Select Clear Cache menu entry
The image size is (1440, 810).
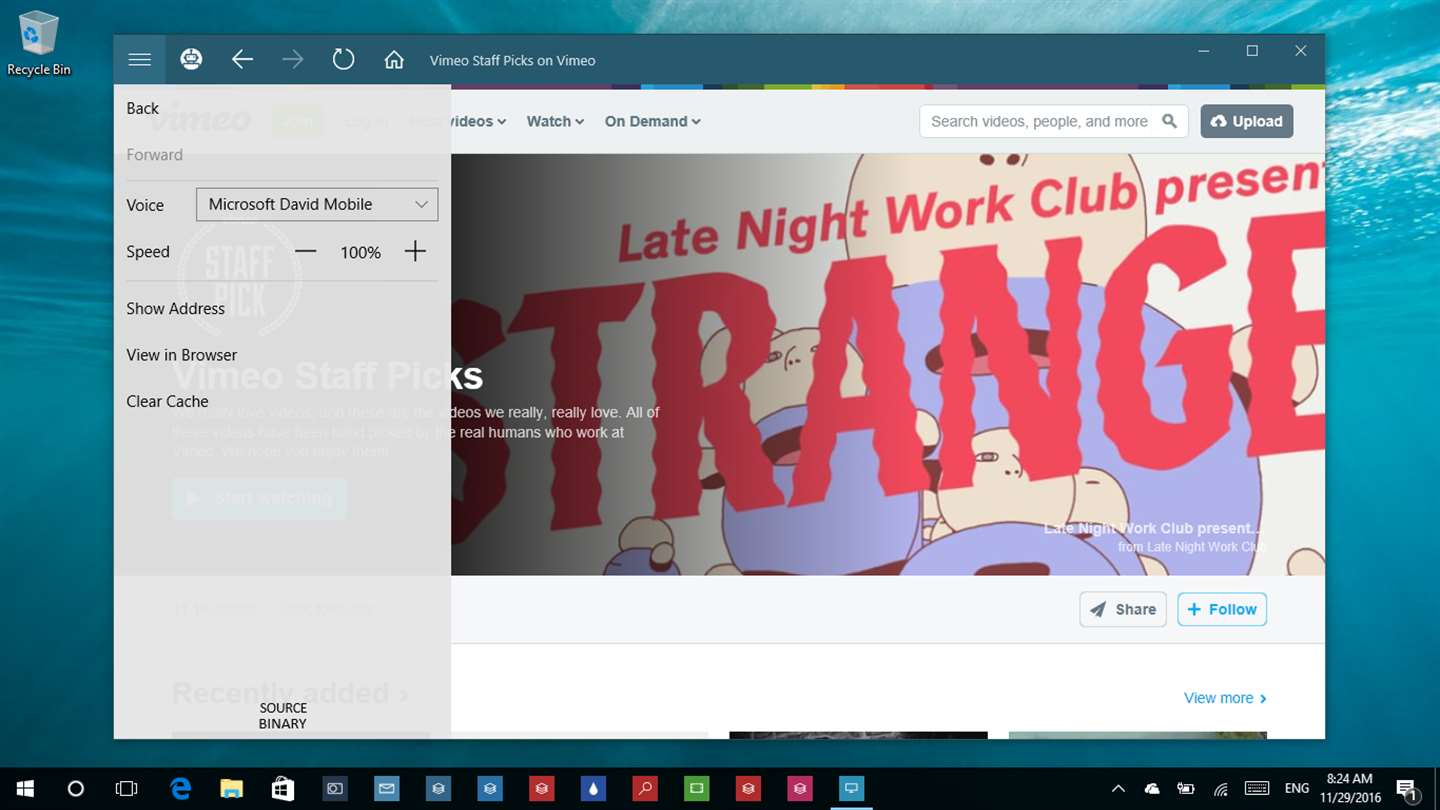tap(167, 401)
